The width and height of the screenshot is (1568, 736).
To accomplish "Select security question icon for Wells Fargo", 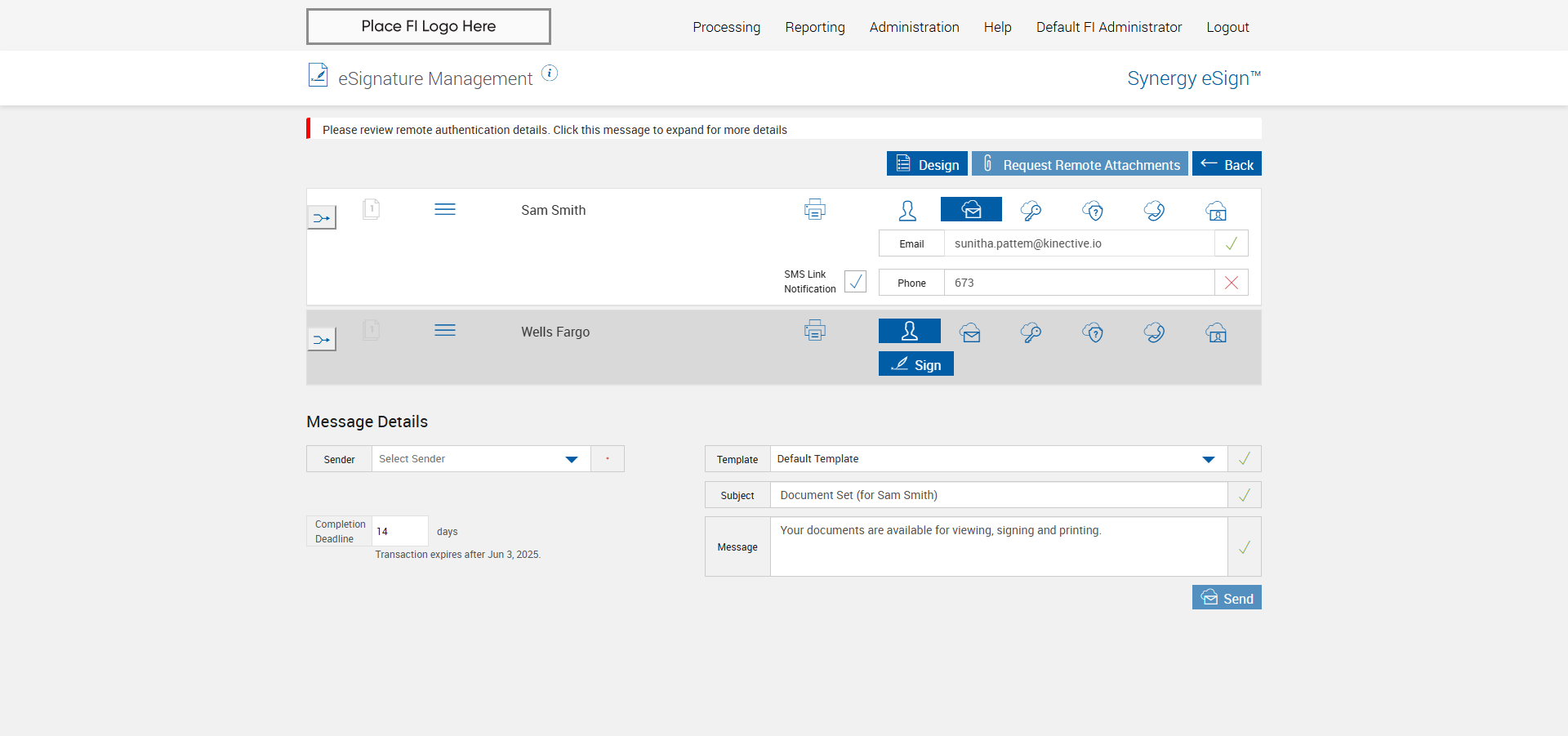I will pyautogui.click(x=1093, y=332).
